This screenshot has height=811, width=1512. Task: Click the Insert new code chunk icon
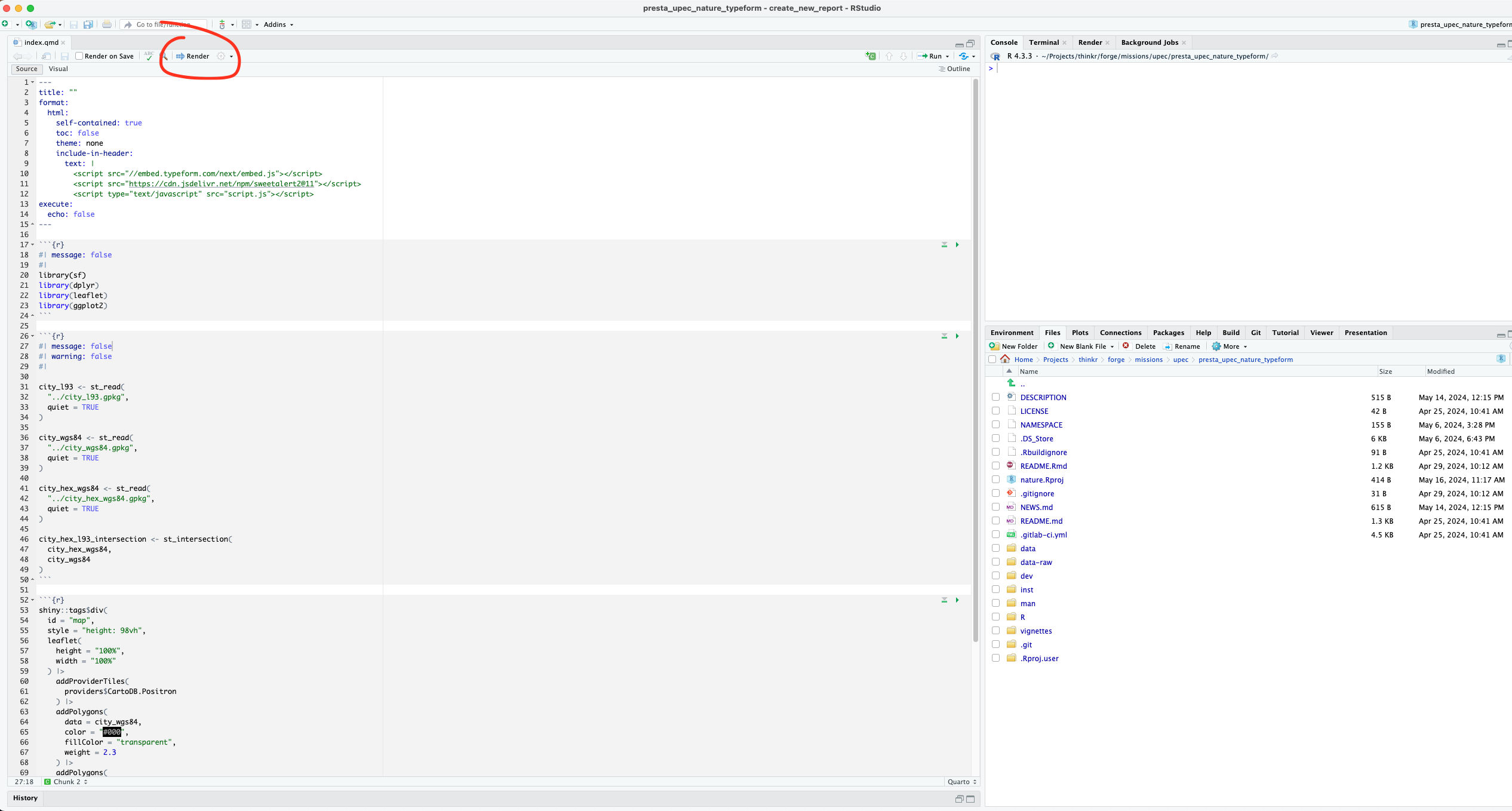[871, 56]
